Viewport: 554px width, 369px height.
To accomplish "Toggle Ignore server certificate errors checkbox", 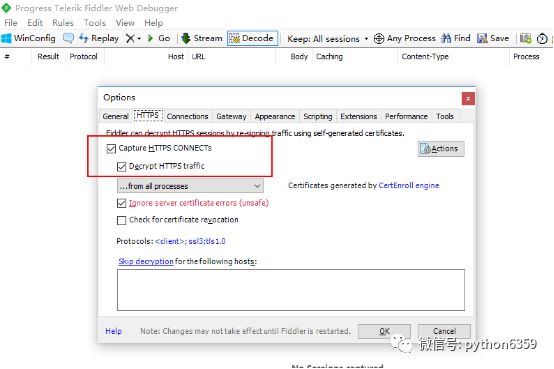I will tap(121, 203).
